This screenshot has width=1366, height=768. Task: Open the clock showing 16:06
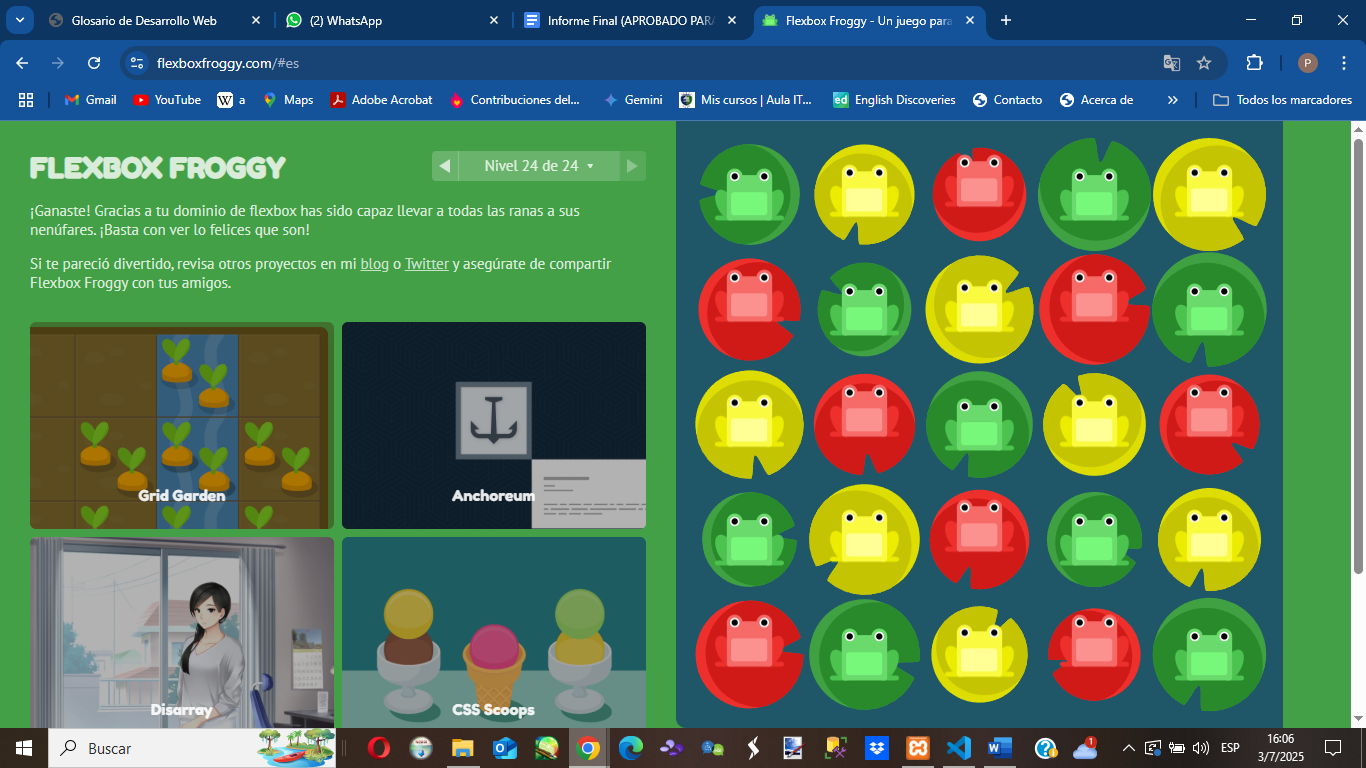(x=1280, y=748)
